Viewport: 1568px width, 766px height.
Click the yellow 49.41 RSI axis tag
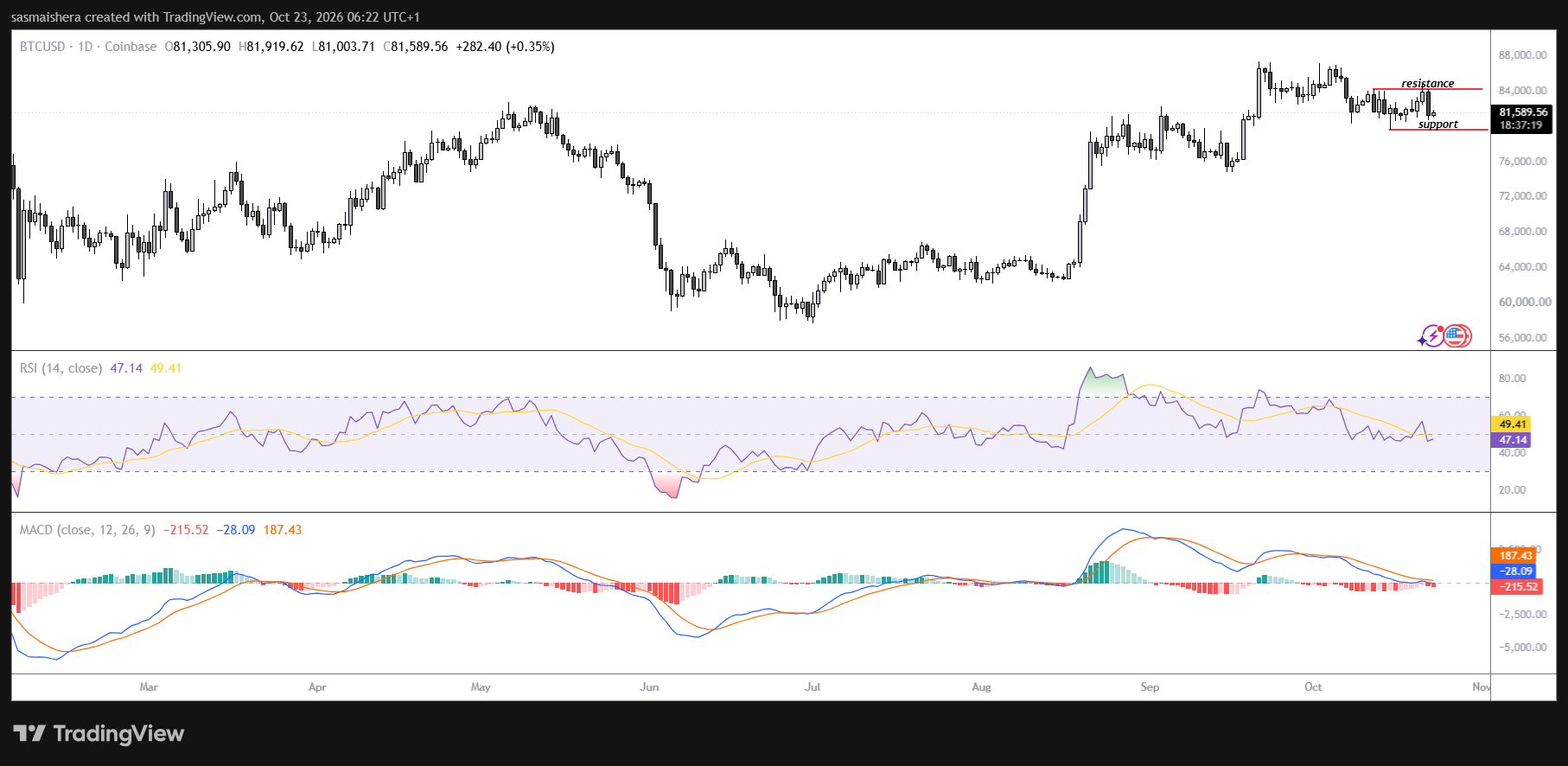[x=1513, y=424]
